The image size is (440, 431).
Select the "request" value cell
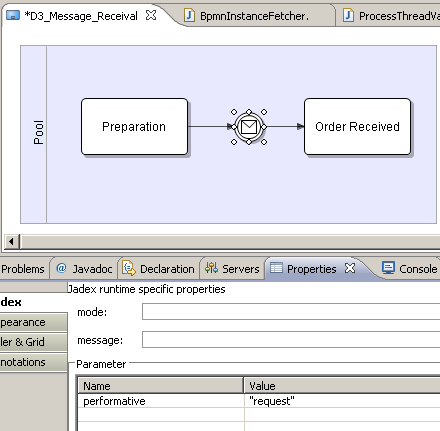342,401
